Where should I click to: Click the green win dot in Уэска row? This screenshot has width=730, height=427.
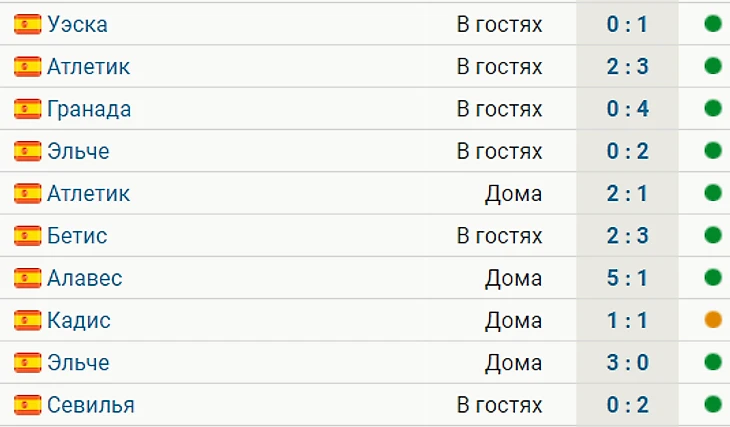click(x=712, y=24)
